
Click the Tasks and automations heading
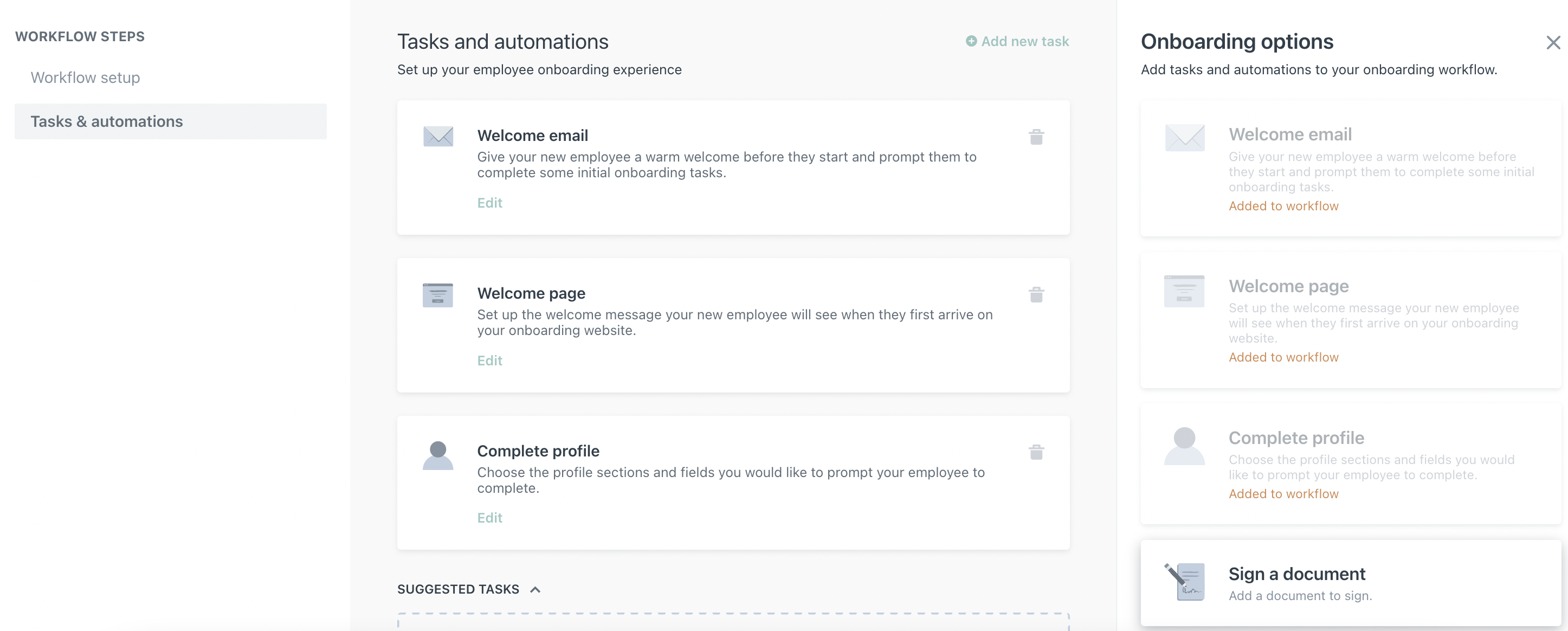click(503, 41)
